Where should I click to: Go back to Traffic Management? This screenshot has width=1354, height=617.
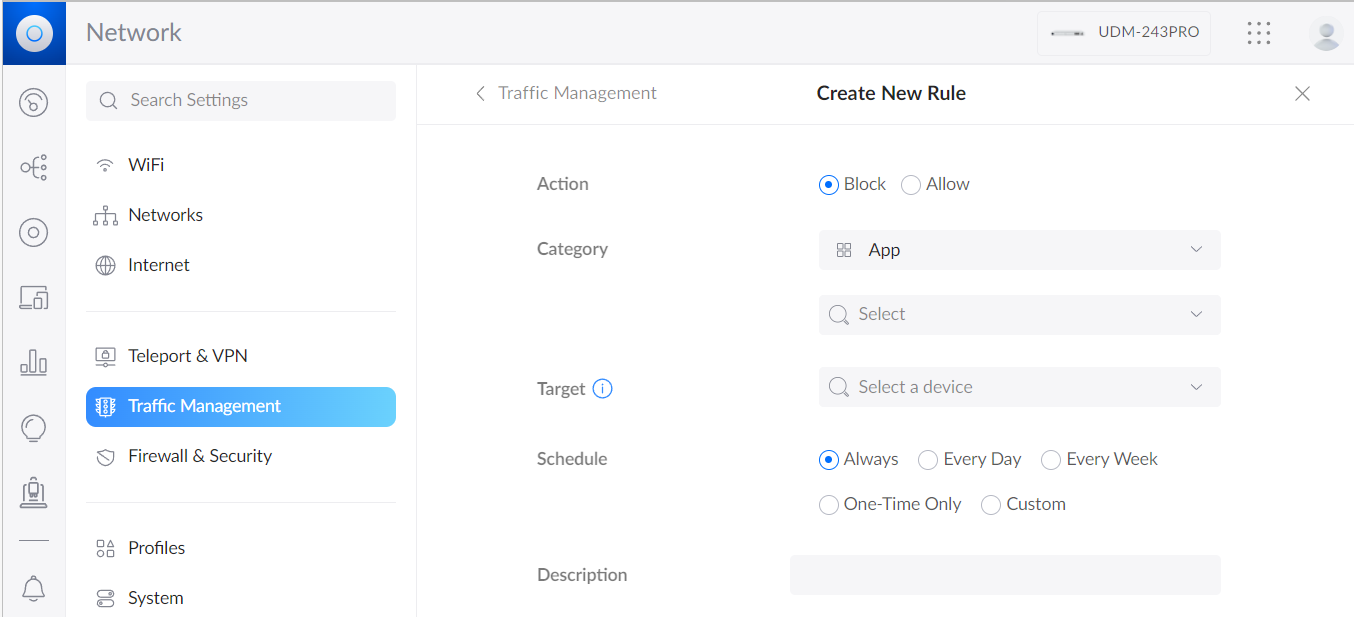click(566, 93)
